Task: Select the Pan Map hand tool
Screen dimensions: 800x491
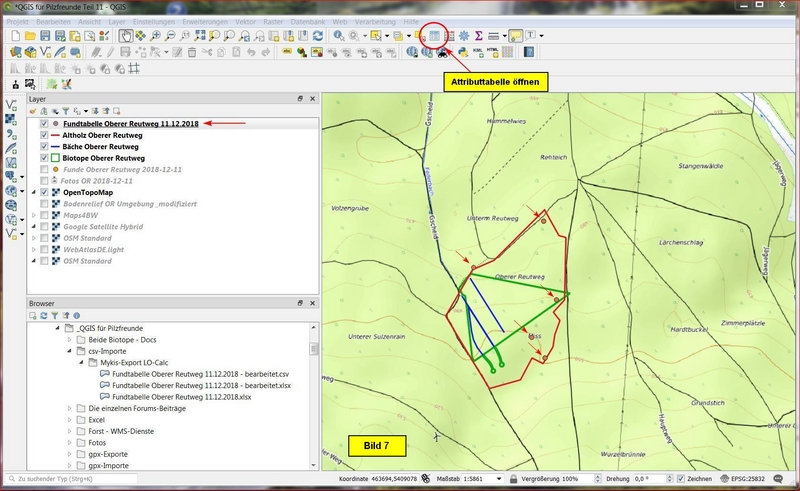Action: (x=125, y=36)
